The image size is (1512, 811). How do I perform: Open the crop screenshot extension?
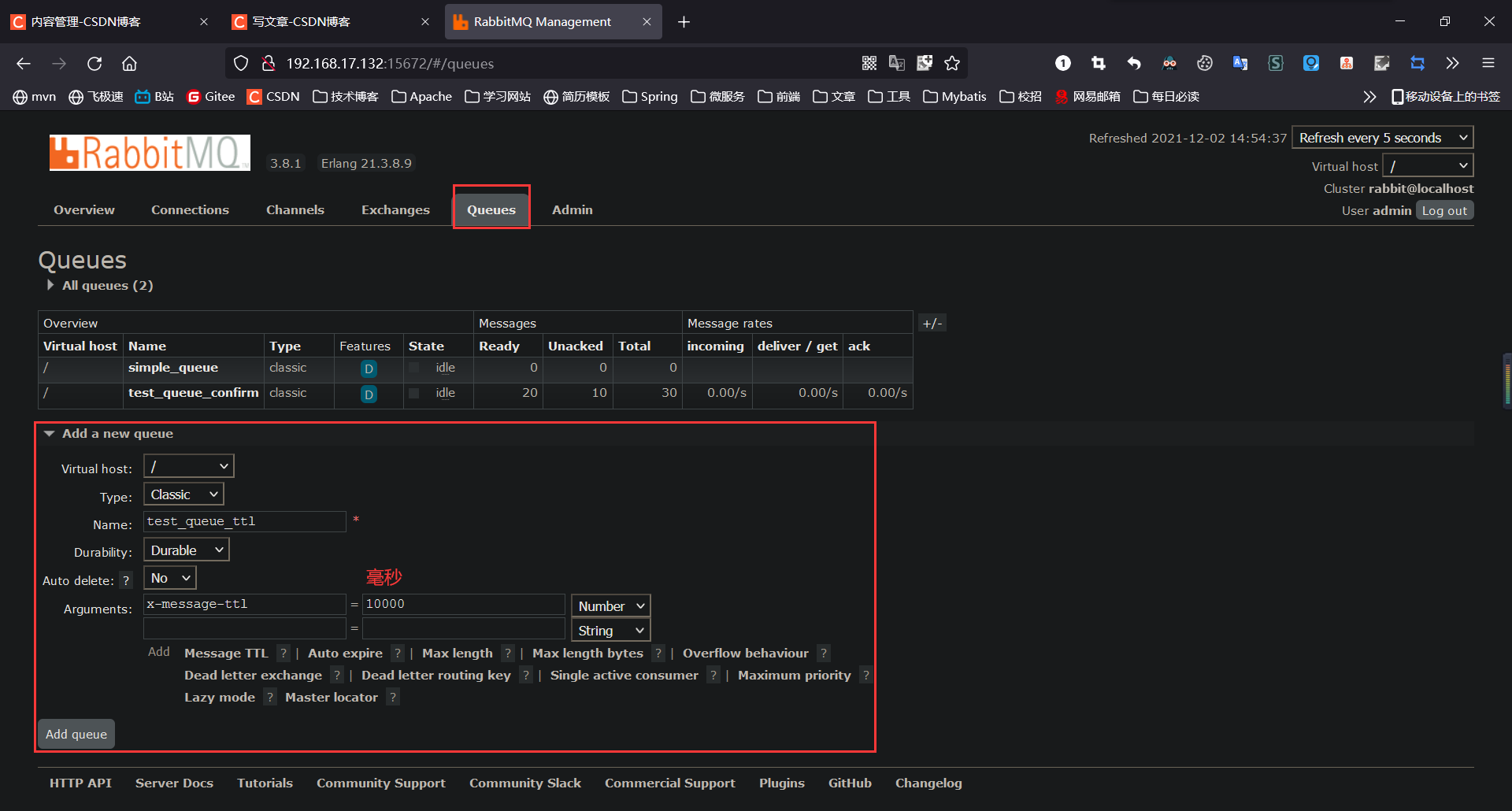point(1099,64)
